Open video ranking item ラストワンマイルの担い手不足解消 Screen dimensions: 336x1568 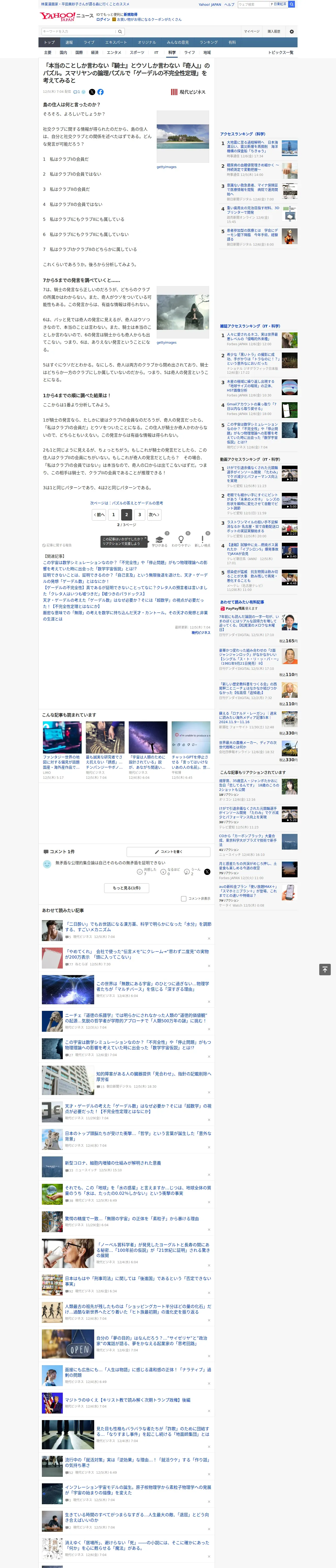point(253,527)
